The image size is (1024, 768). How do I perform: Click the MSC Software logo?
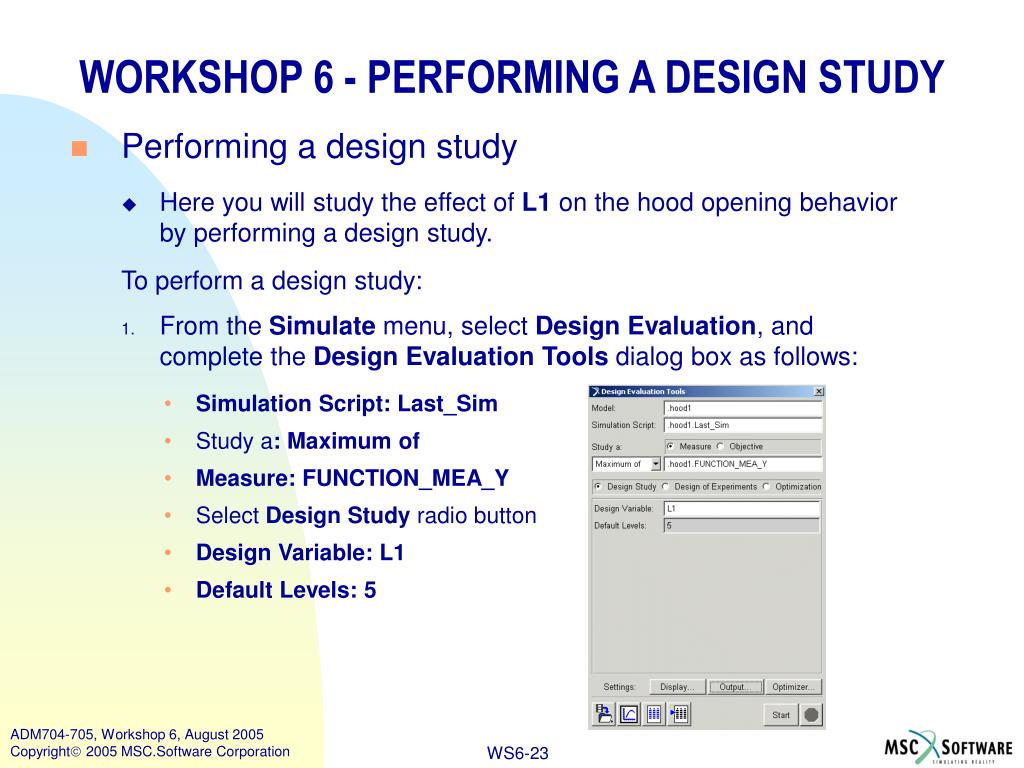click(x=948, y=746)
